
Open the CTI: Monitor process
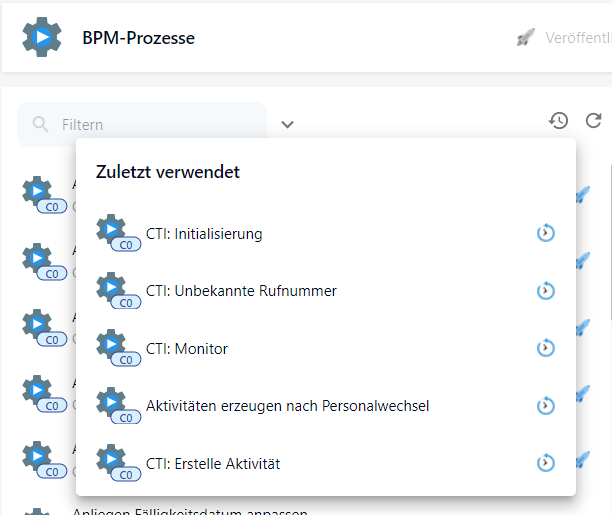click(x=187, y=349)
